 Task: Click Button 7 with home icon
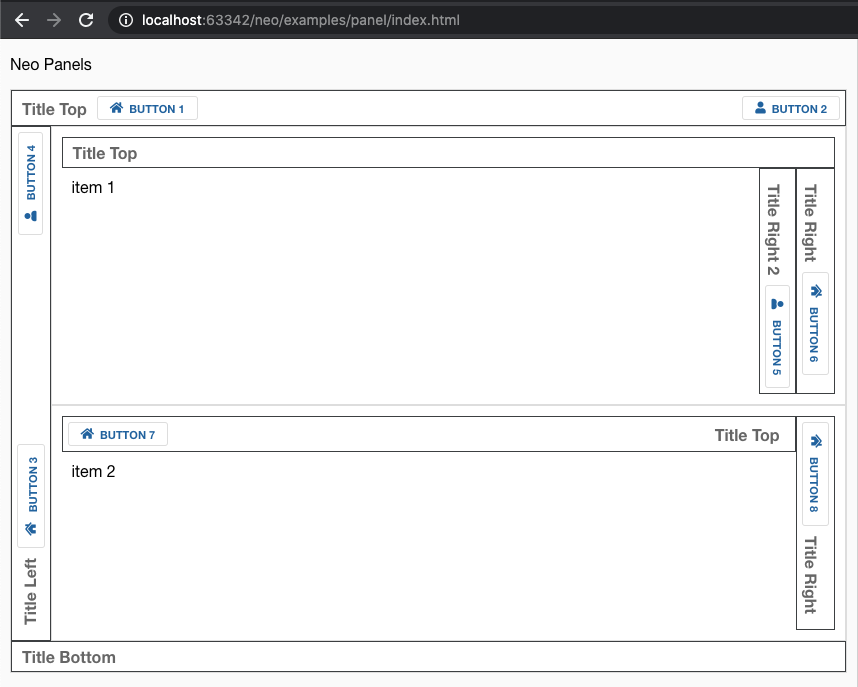pos(118,434)
